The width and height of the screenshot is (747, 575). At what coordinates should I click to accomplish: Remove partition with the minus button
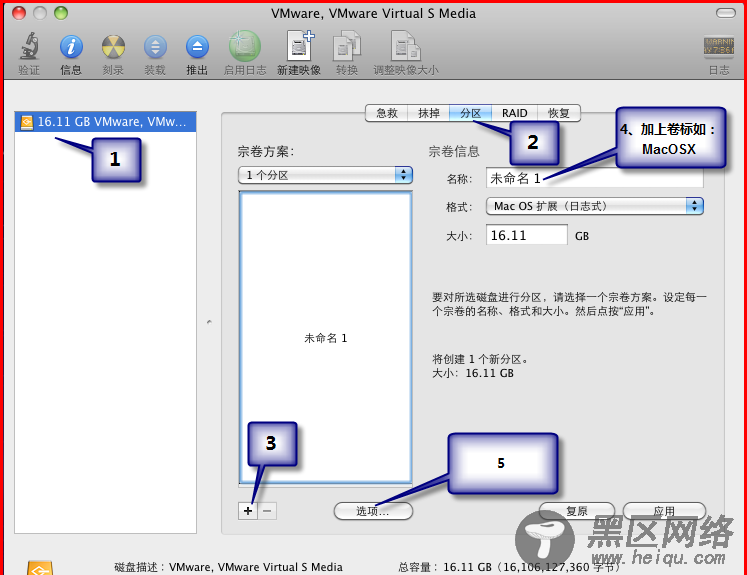click(267, 511)
